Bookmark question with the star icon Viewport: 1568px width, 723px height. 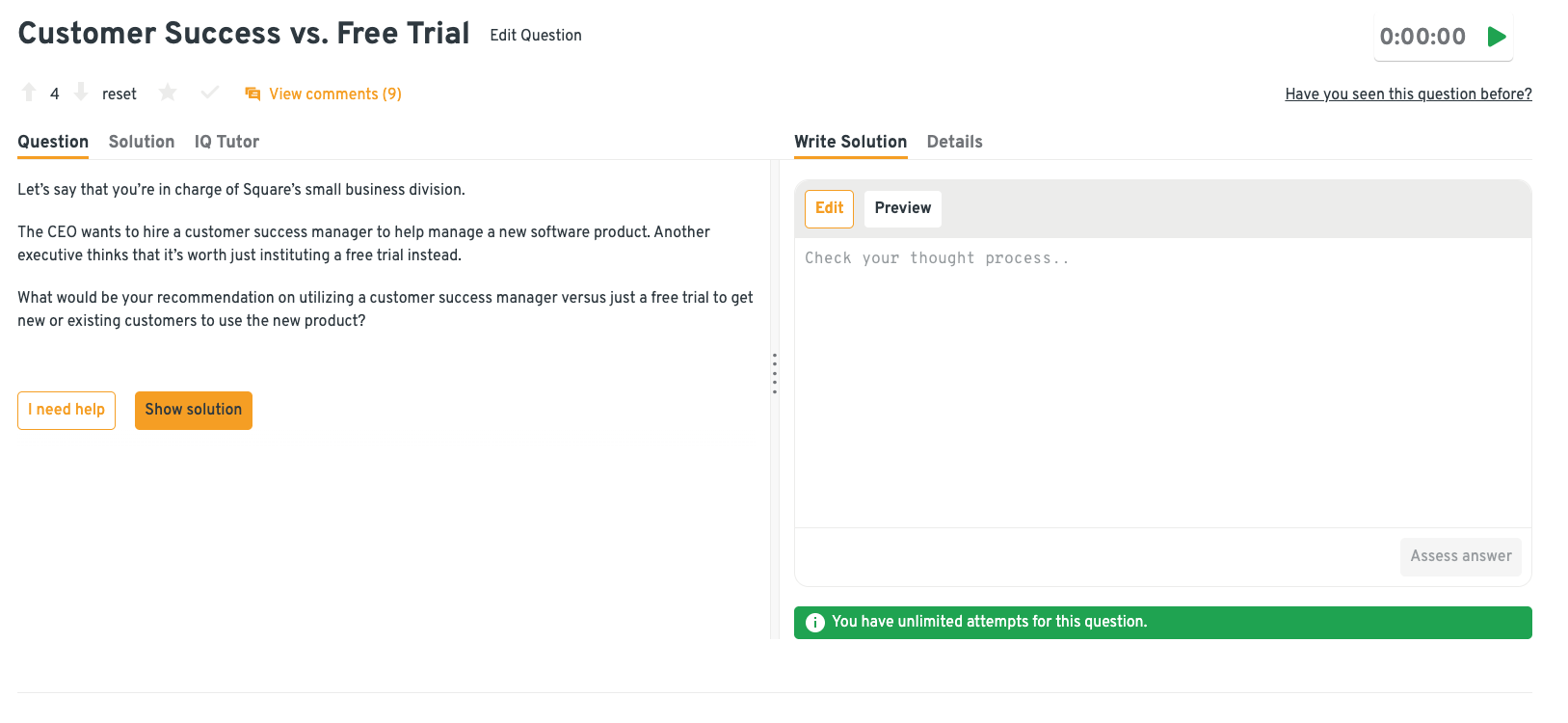(168, 93)
